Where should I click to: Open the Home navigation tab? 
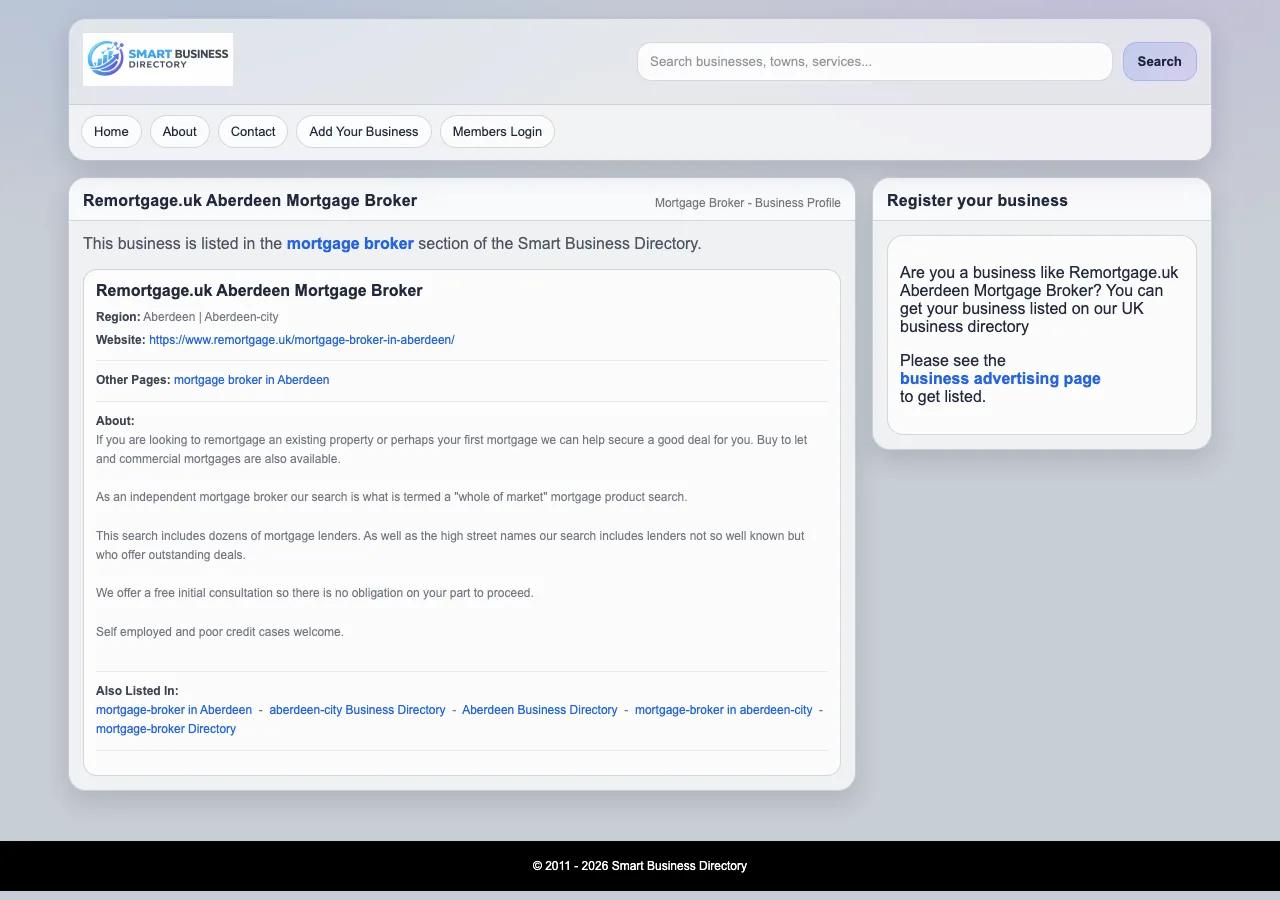pos(111,131)
